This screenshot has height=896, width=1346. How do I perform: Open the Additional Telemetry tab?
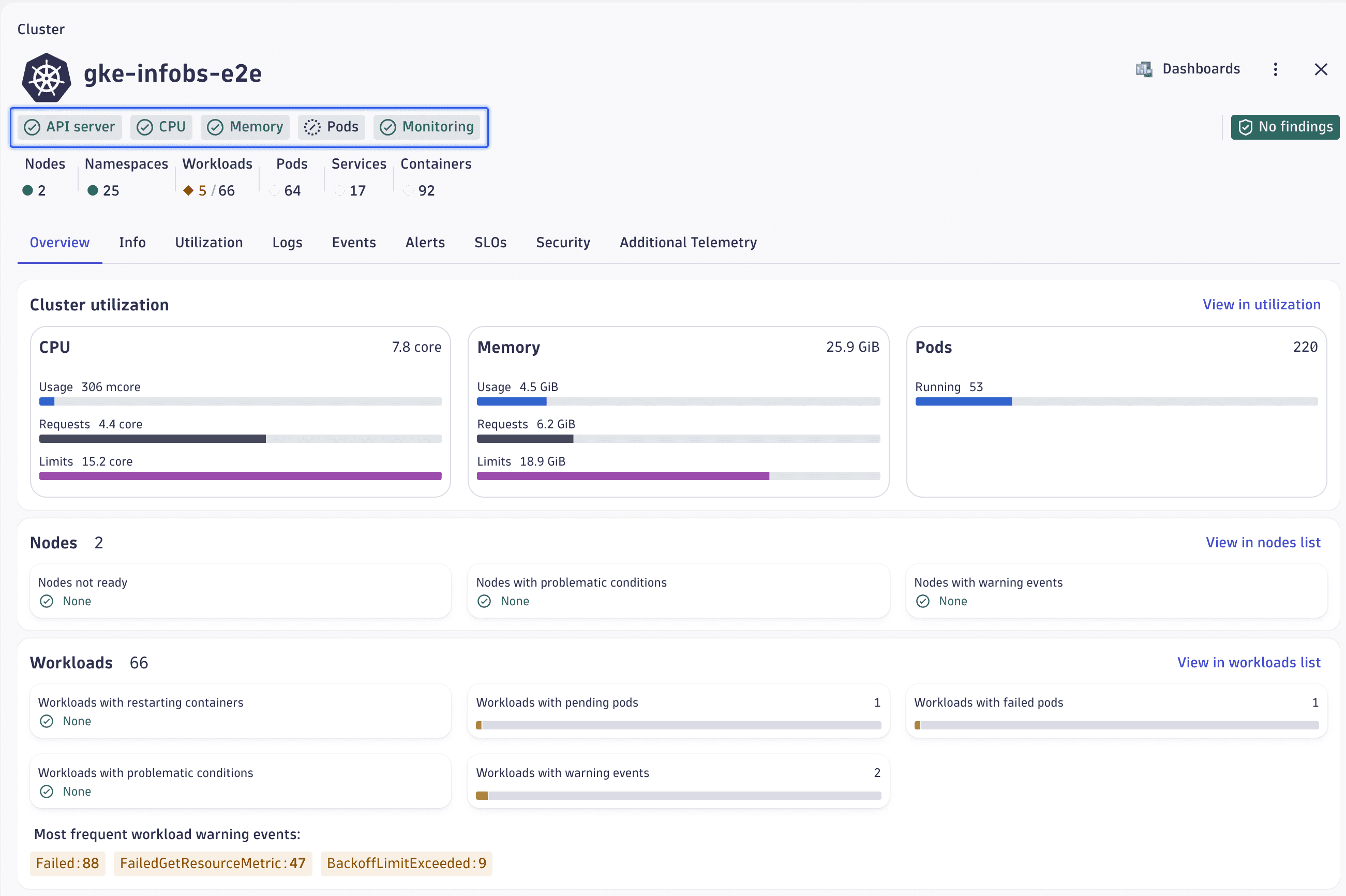click(688, 242)
